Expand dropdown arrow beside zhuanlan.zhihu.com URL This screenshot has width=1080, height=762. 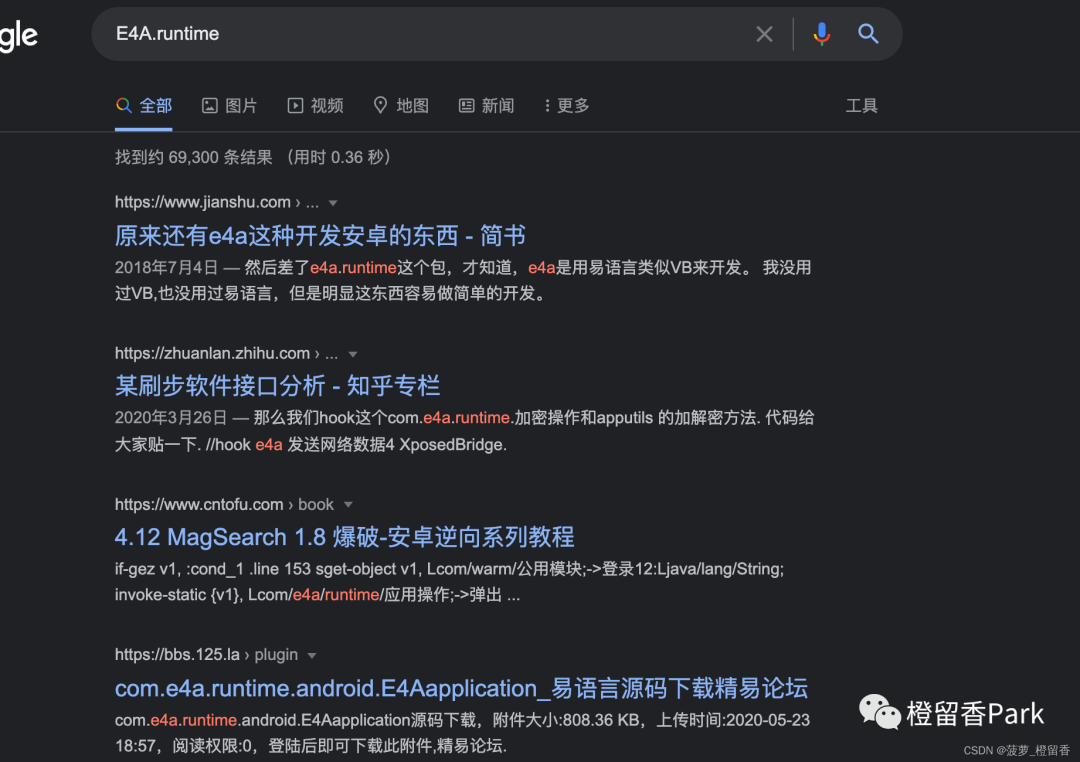point(353,354)
